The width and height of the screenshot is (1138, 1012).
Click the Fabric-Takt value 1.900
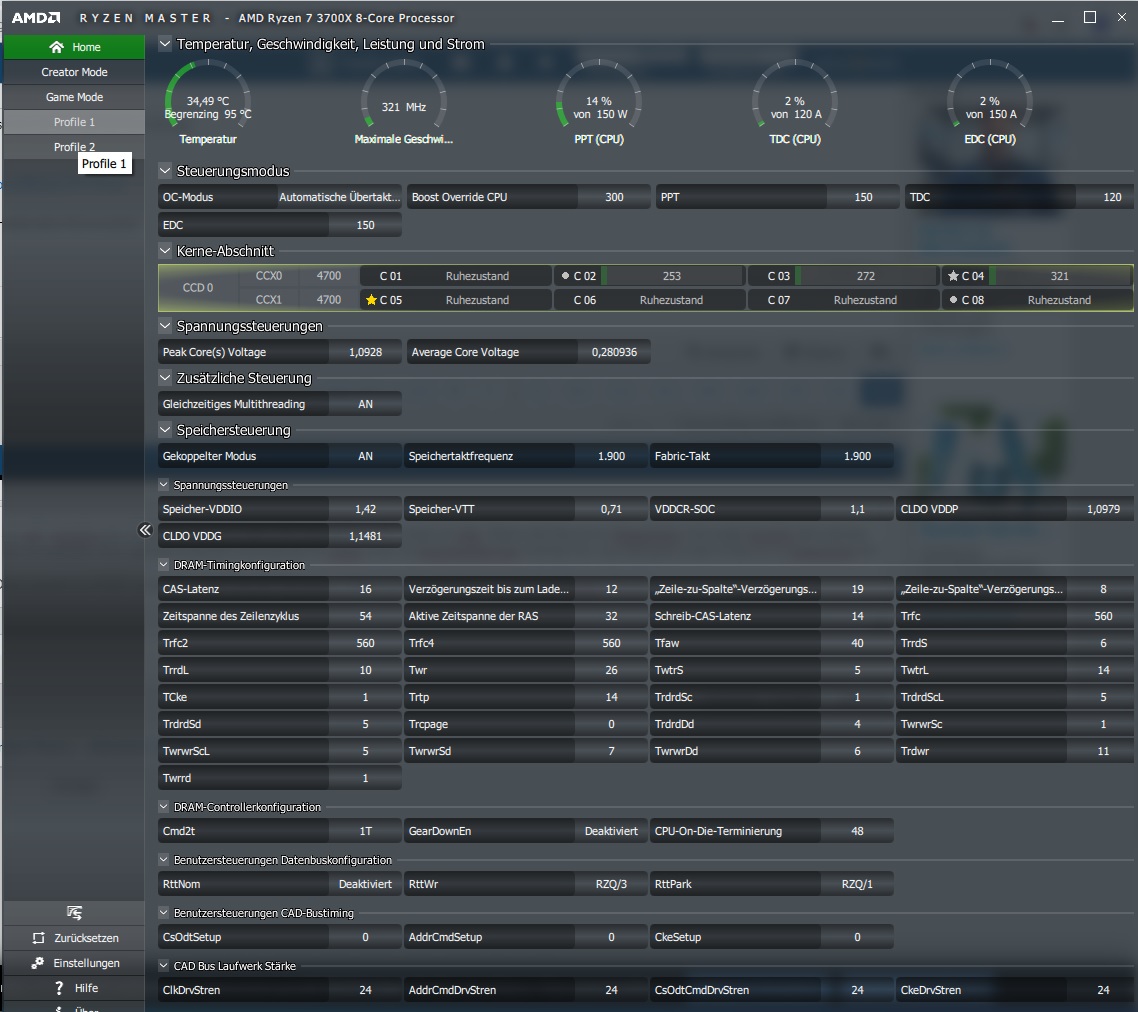click(857, 456)
